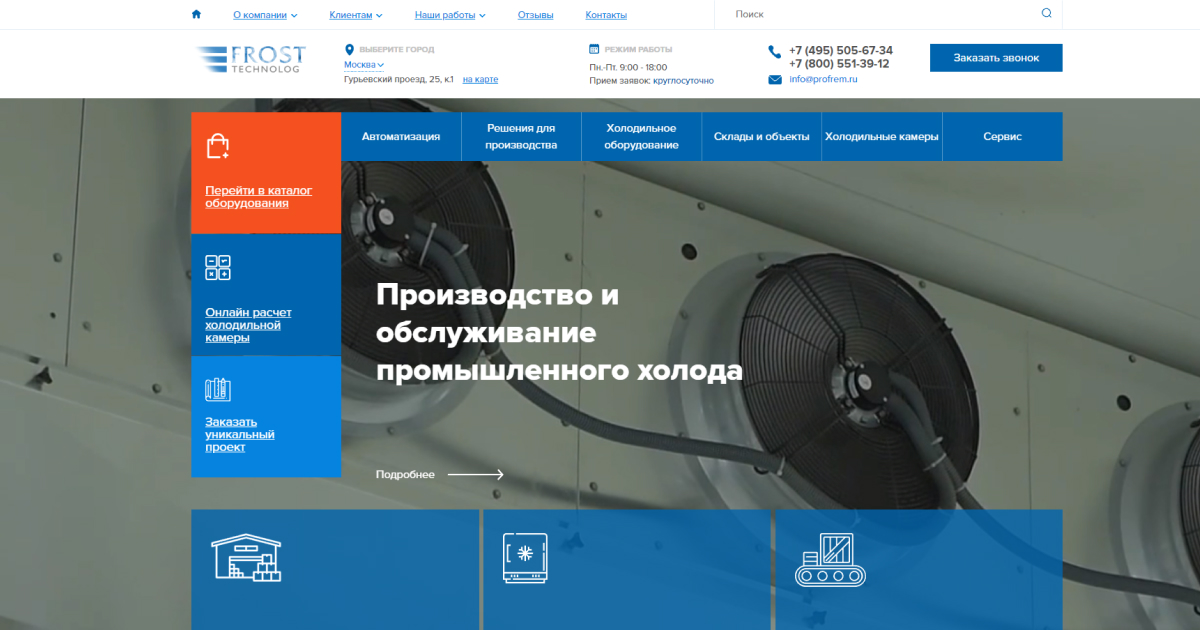The height and width of the screenshot is (630, 1200).
Task: Click the phone handset icon
Action: [x=775, y=52]
